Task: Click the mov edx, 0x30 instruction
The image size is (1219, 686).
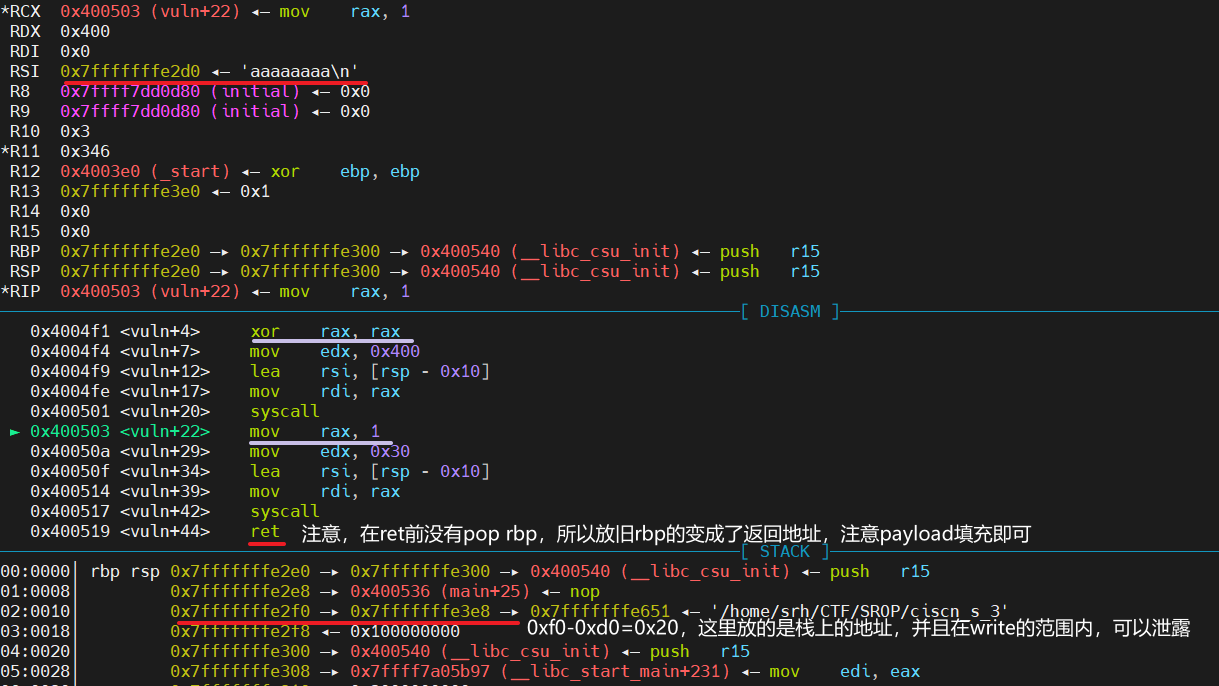Action: coord(325,452)
